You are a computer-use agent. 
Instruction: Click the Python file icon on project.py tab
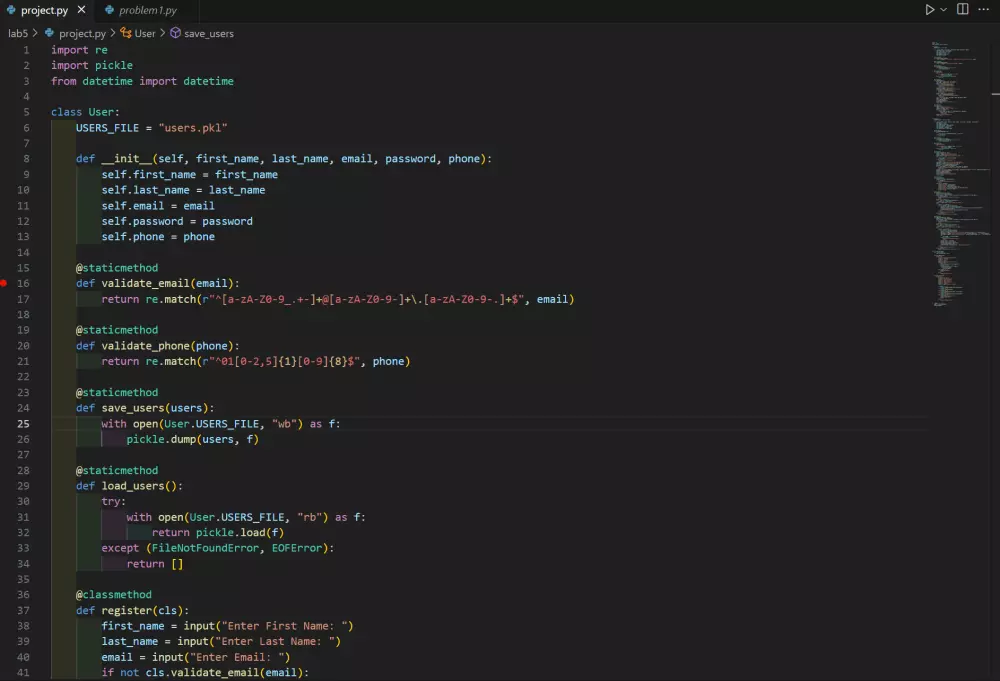tap(11, 10)
